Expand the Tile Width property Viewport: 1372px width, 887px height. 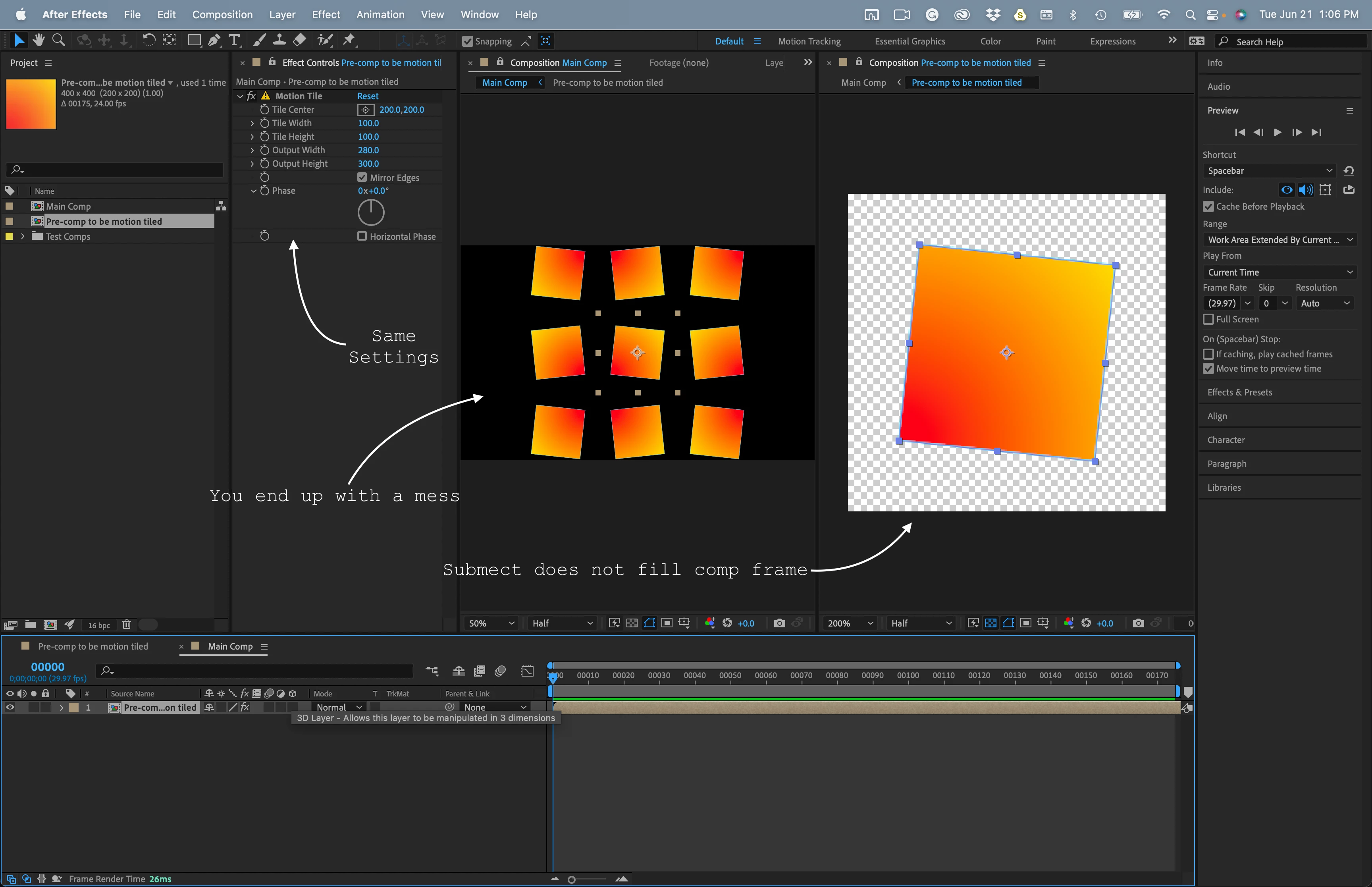[252, 123]
